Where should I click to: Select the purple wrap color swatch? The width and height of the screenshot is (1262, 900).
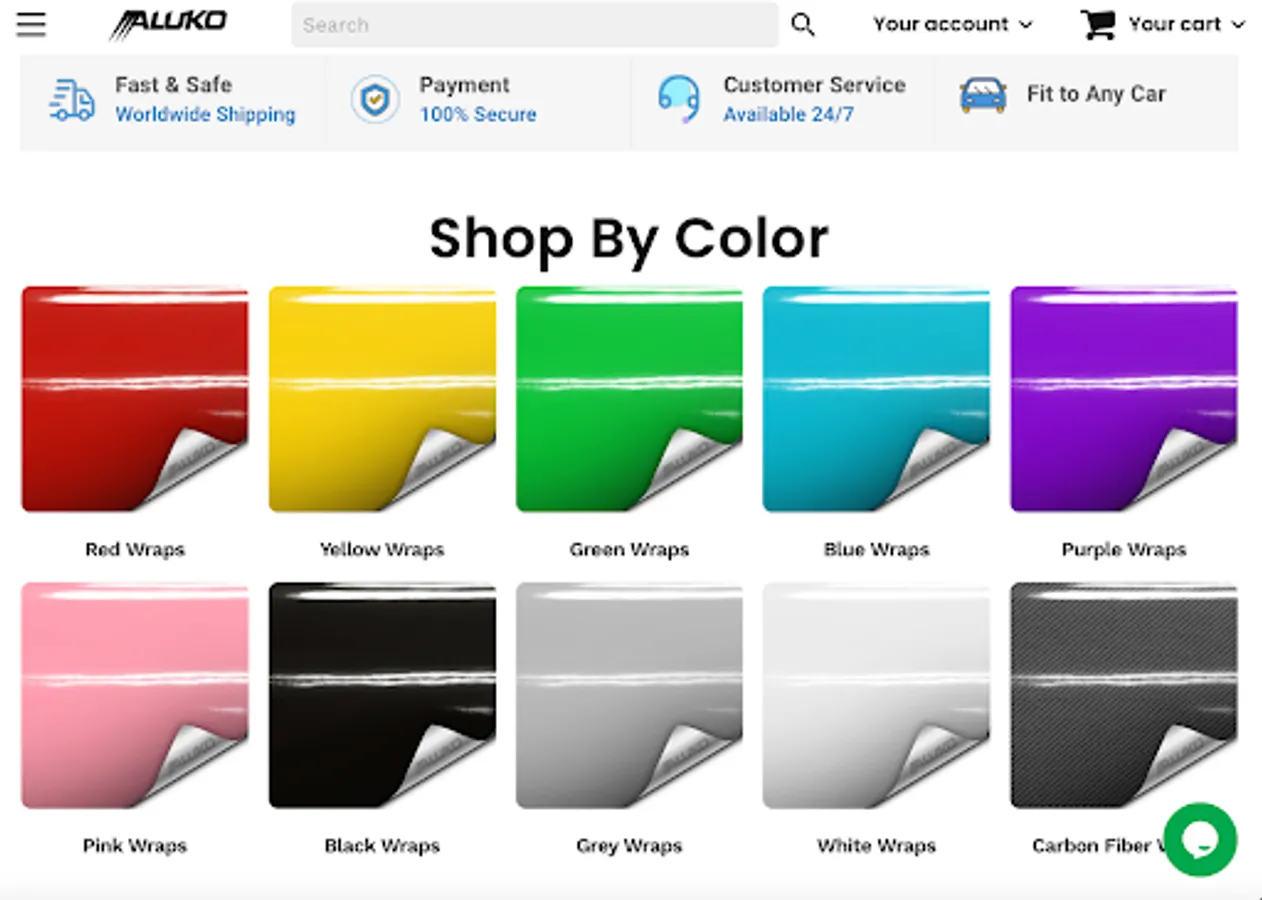[1123, 399]
